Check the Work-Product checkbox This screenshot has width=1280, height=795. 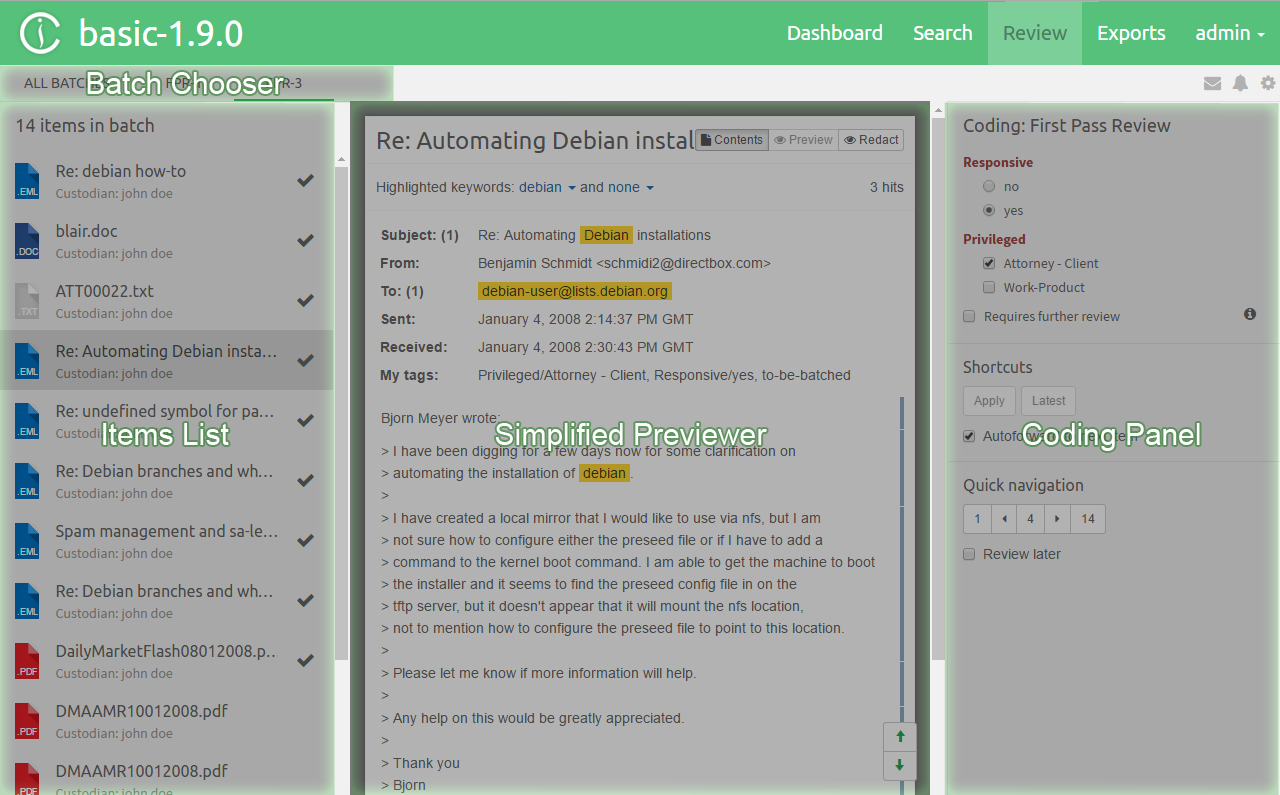click(x=989, y=287)
